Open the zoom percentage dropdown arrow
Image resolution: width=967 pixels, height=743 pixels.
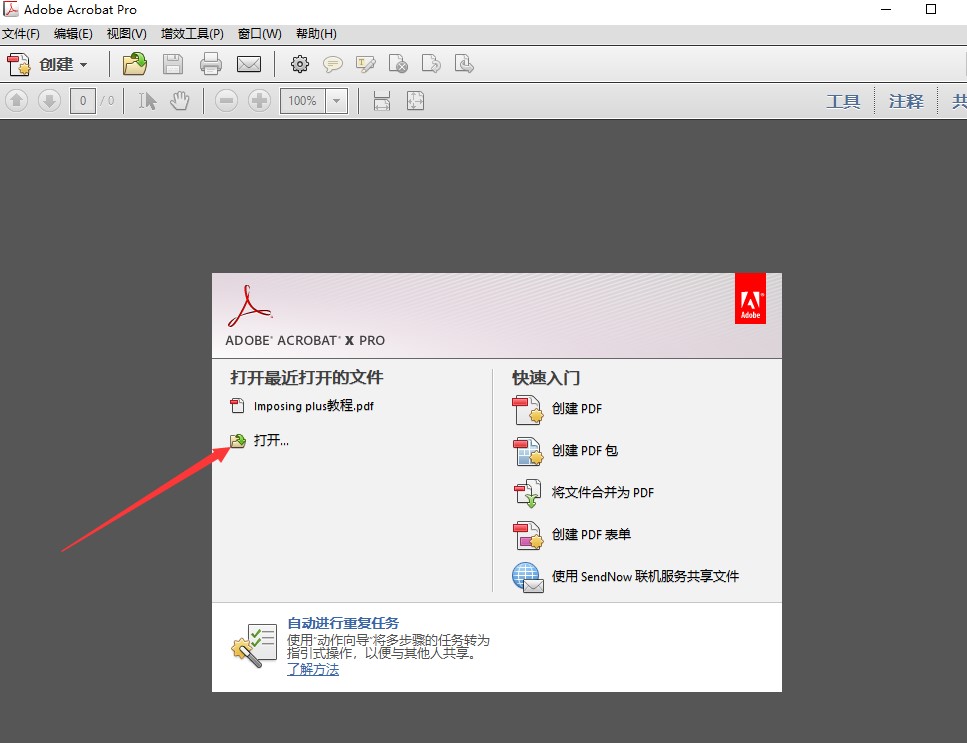click(x=337, y=101)
